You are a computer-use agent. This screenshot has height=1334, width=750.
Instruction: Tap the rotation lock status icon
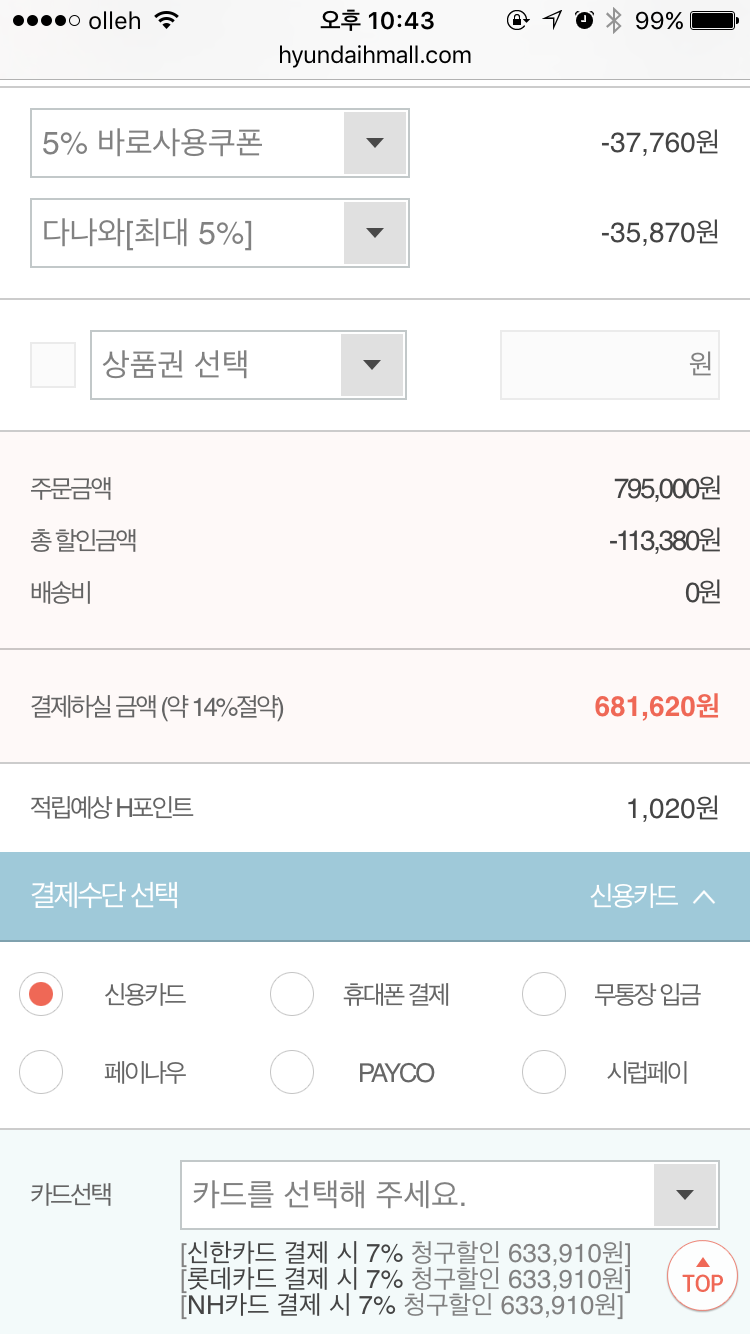[x=518, y=21]
